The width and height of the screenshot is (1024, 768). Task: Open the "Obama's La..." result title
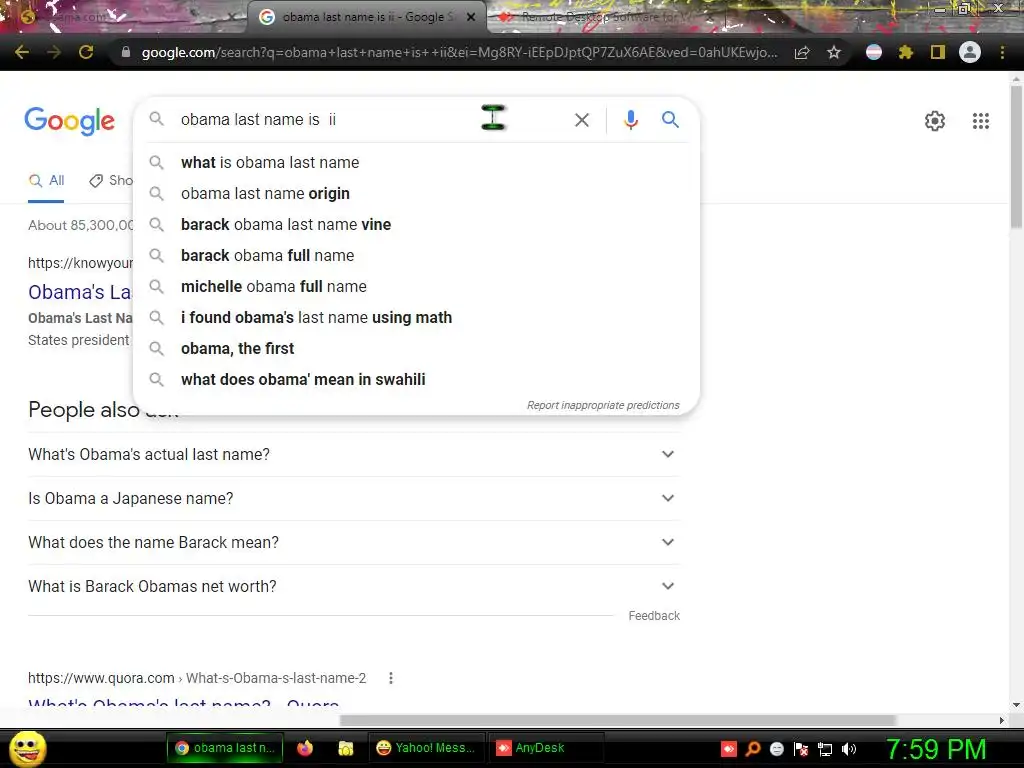click(80, 292)
